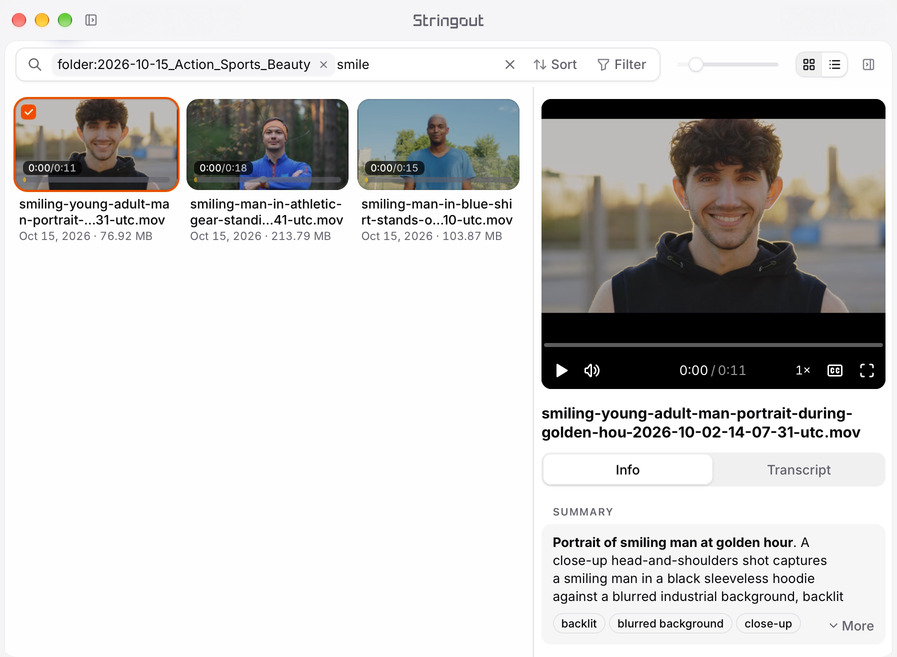Switch to list view
Viewport: 897px width, 657px height.
click(835, 65)
